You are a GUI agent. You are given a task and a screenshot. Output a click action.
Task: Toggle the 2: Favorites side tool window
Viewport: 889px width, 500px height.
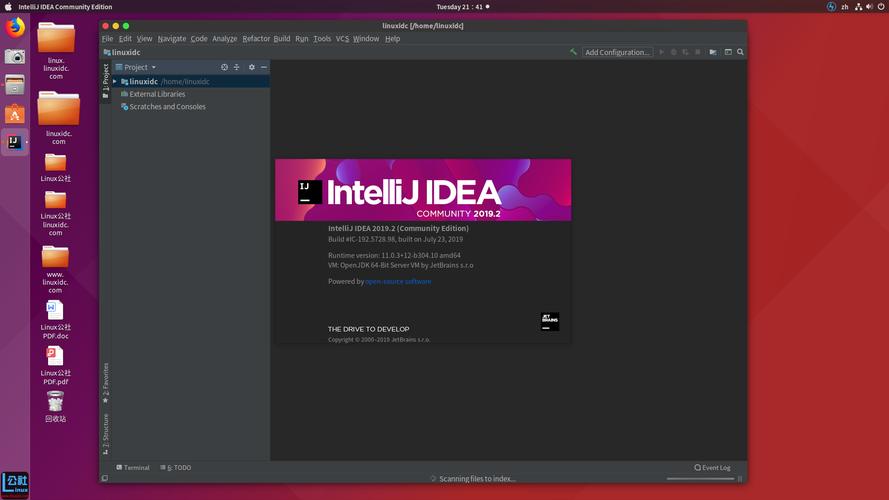105,383
